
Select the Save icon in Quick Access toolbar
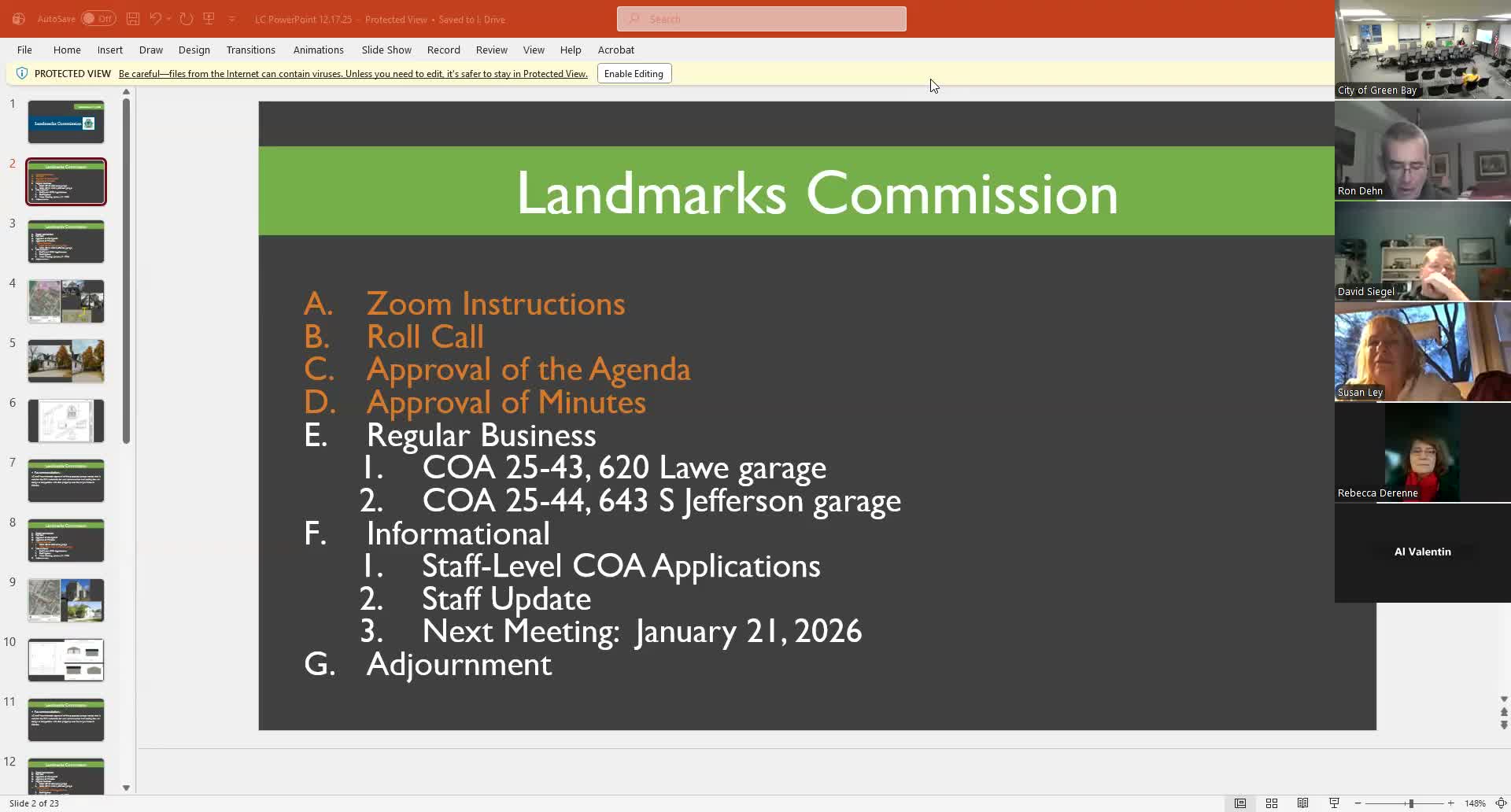[x=132, y=19]
